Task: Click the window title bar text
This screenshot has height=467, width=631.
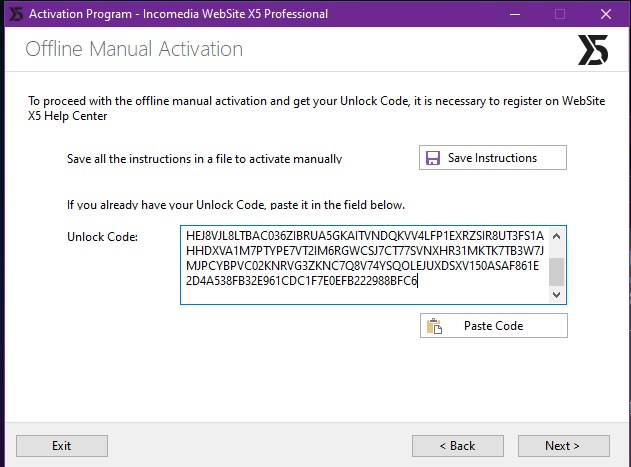Action: tap(178, 14)
